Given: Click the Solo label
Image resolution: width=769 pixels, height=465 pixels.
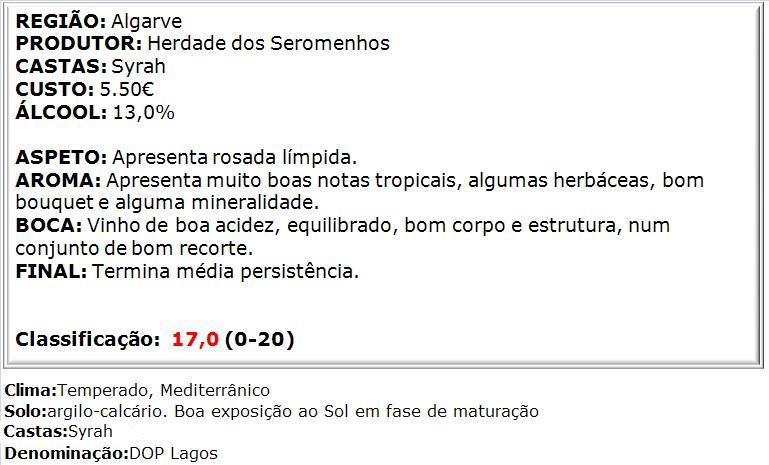Looking at the screenshot, I should pos(26,411).
